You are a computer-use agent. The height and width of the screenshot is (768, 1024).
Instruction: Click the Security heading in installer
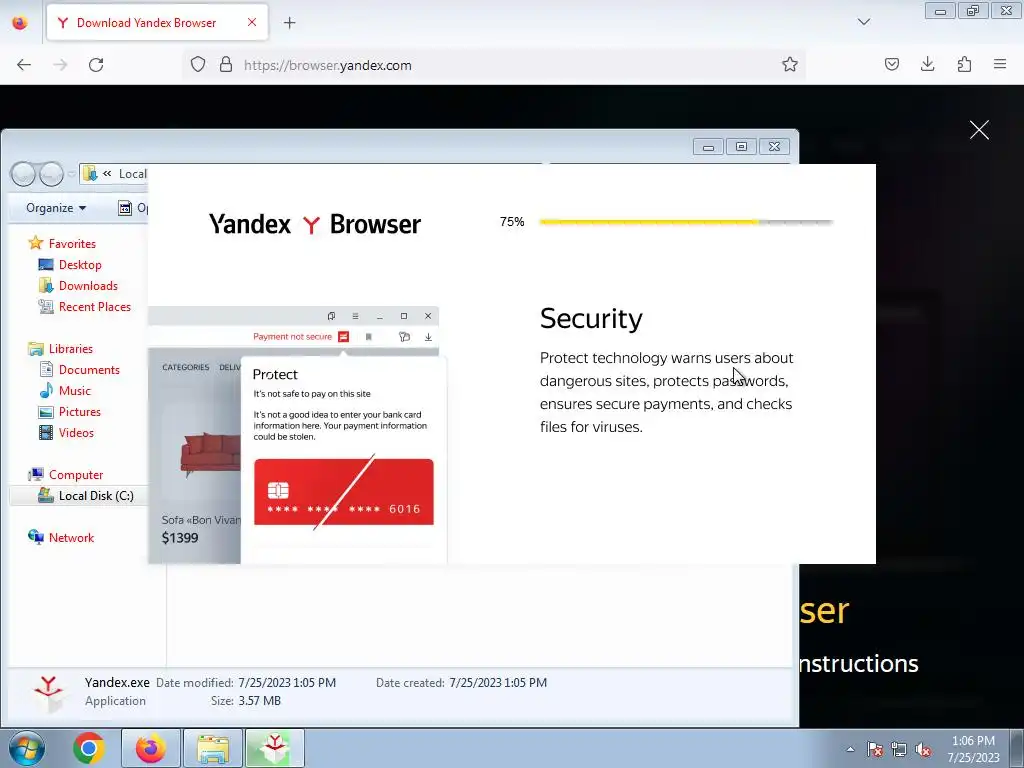click(x=591, y=319)
